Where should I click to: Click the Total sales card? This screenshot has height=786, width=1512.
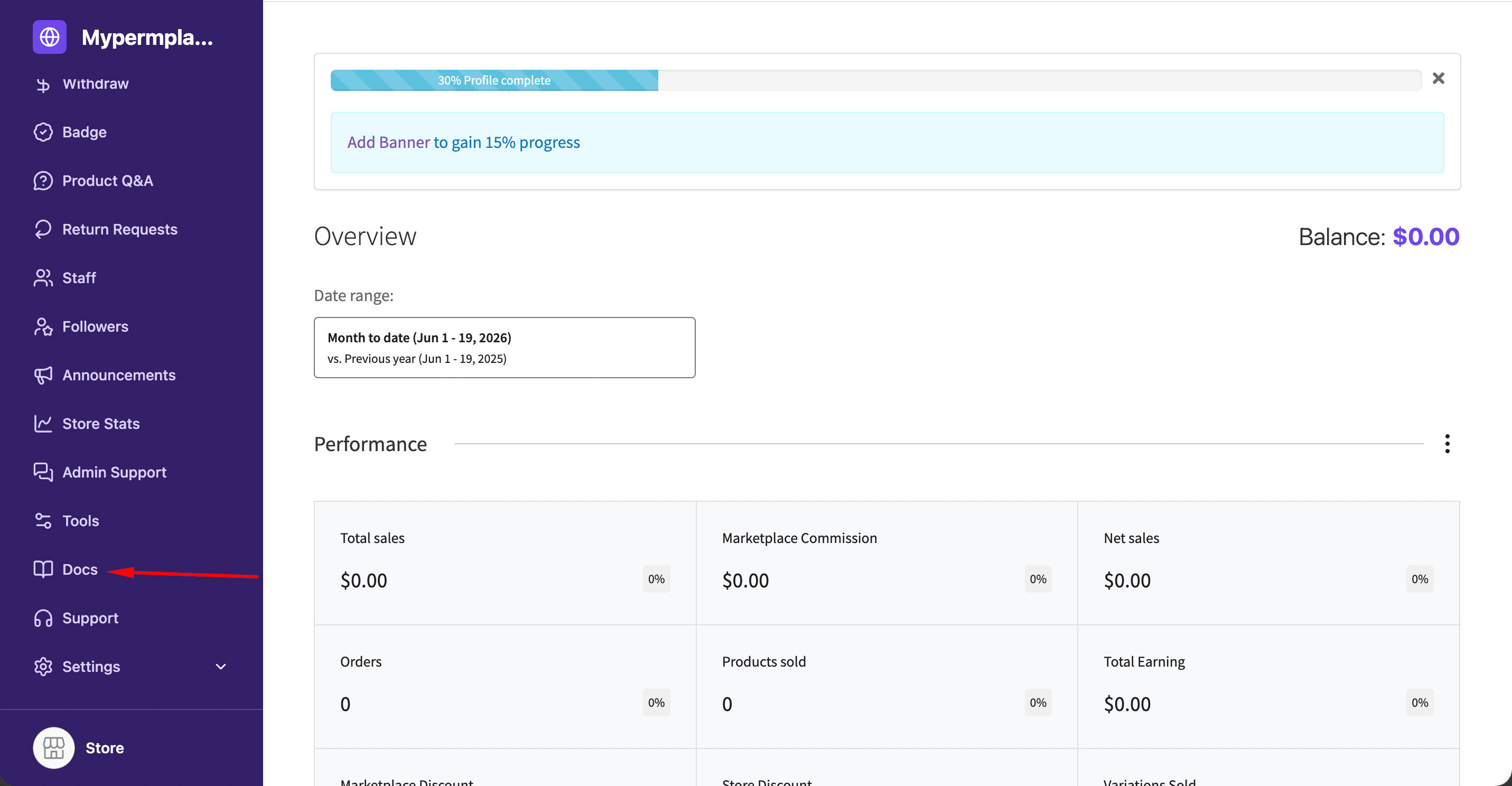click(x=505, y=563)
